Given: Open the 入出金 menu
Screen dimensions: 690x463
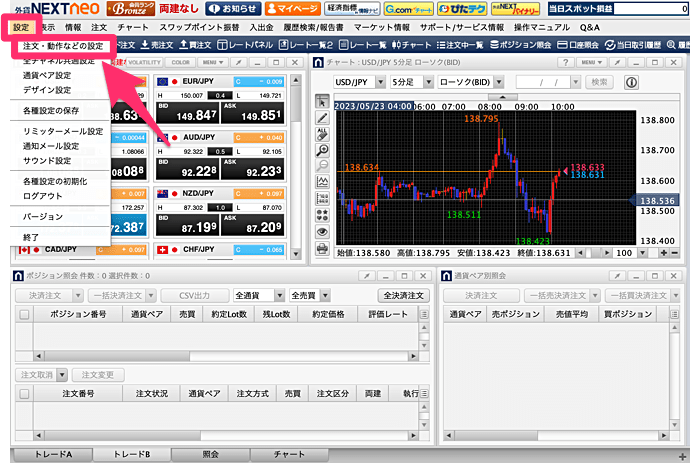Looking at the screenshot, I should tap(261, 28).
